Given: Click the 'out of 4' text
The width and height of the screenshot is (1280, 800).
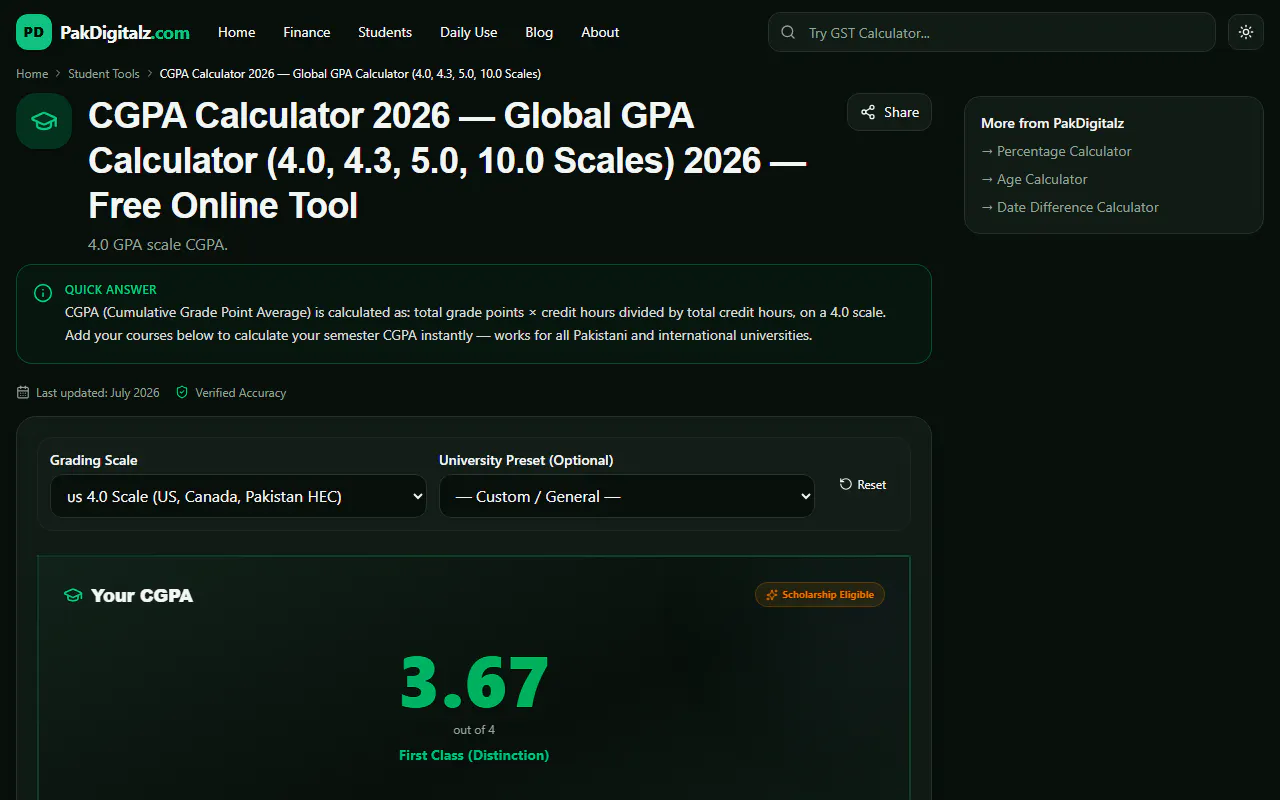Looking at the screenshot, I should [474, 730].
